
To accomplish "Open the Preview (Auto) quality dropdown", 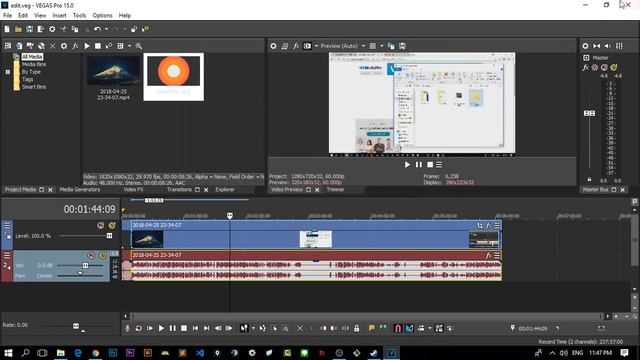I will click(342, 46).
